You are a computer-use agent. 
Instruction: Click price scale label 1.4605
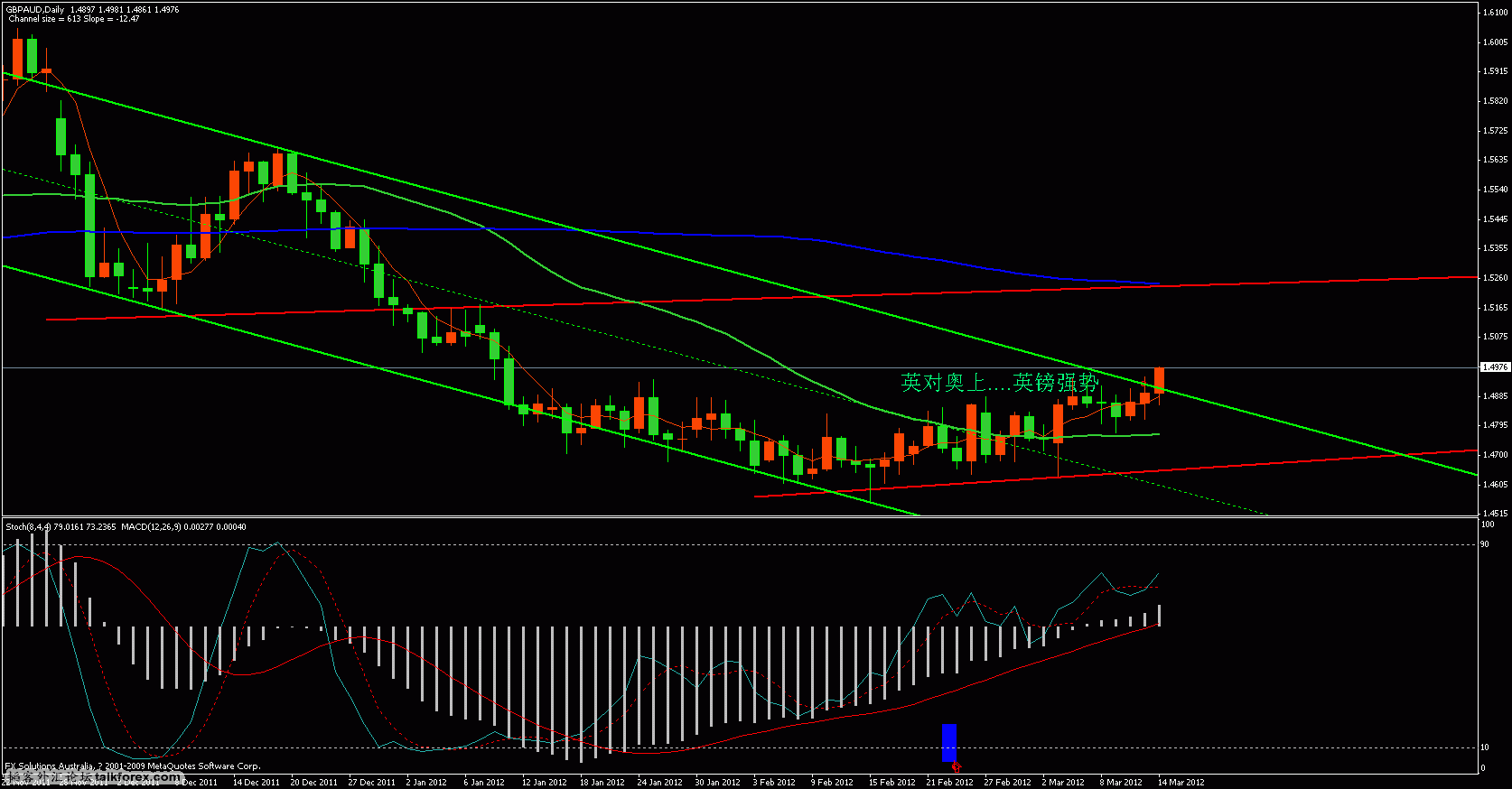coord(1496,484)
